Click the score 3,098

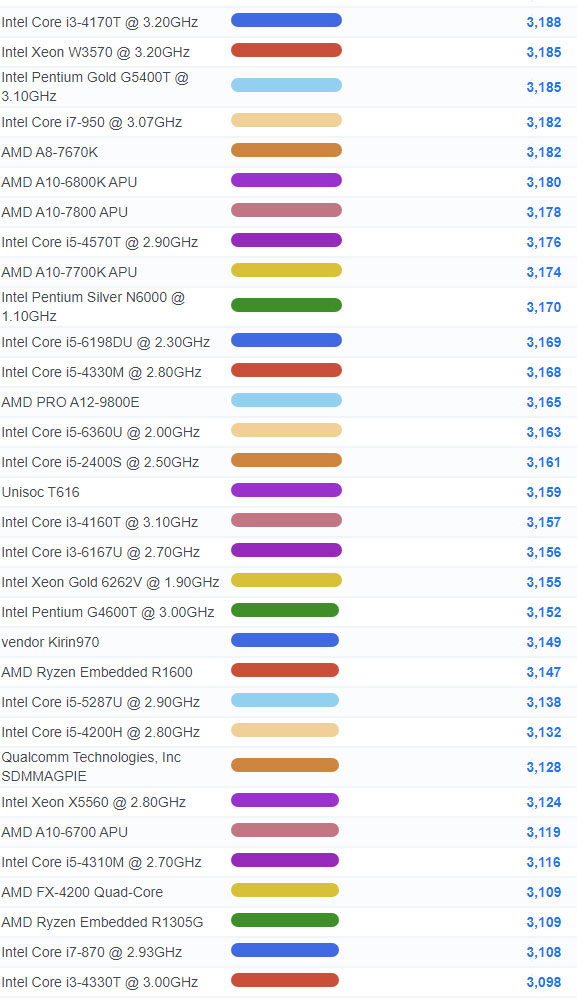point(544,982)
